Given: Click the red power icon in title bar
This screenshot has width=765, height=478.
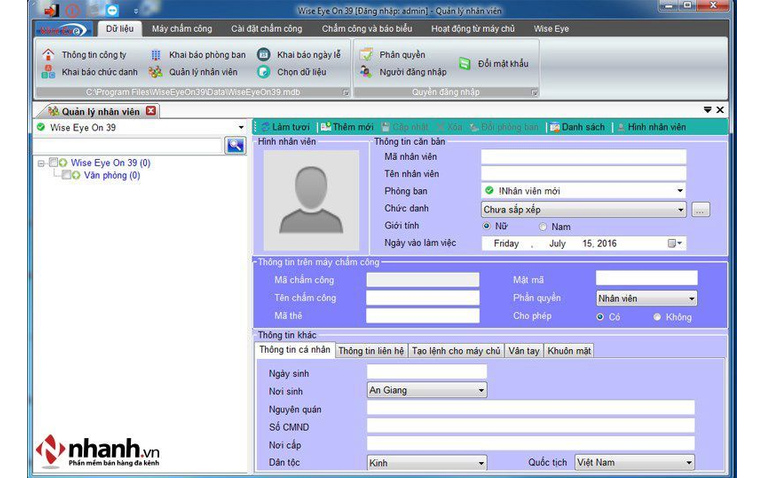Looking at the screenshot, I should click(73, 10).
